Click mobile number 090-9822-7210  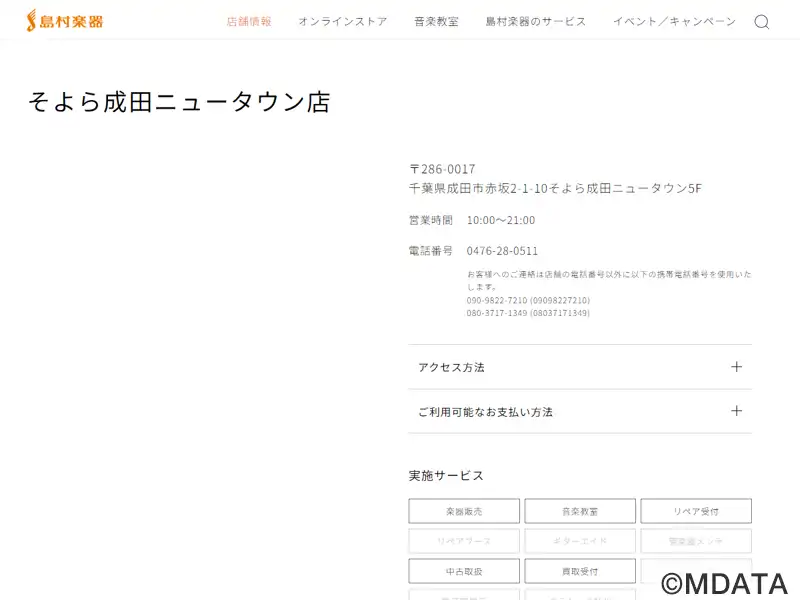[497, 300]
